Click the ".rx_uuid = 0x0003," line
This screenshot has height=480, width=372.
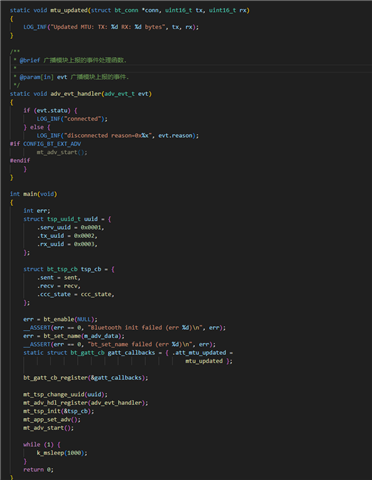click(67, 244)
